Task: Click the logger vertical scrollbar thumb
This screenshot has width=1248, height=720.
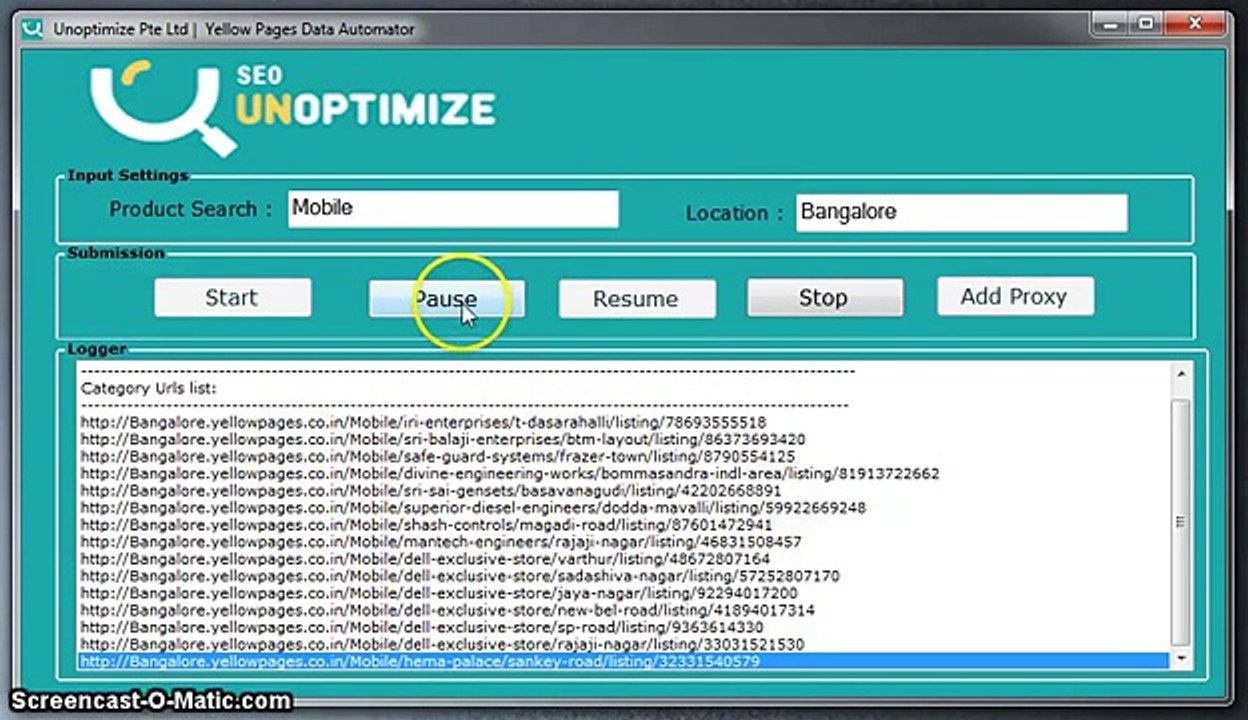Action: coord(1180,522)
